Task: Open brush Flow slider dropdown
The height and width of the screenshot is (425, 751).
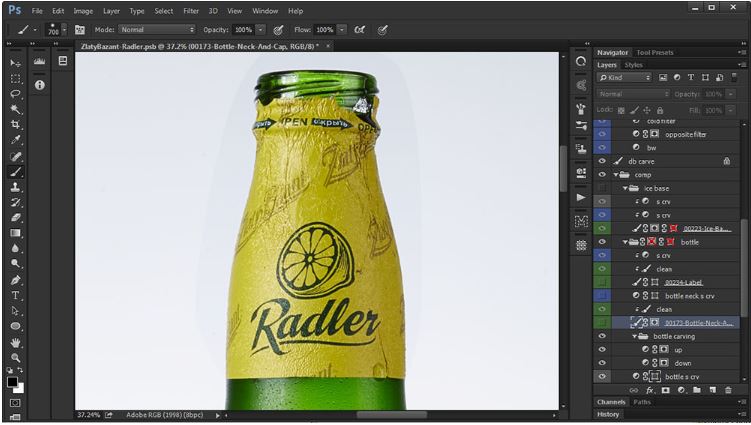Action: click(x=342, y=30)
